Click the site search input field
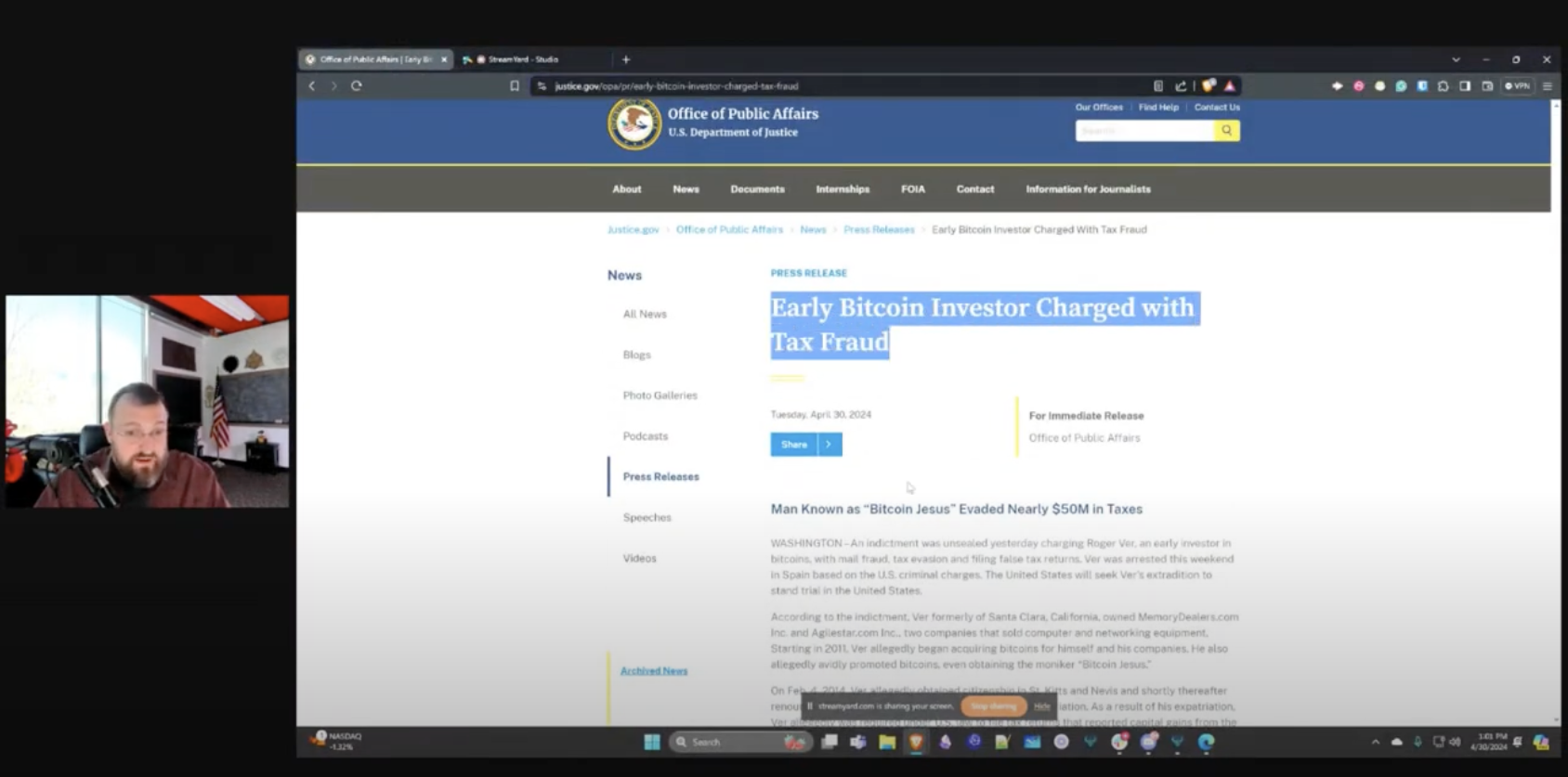This screenshot has height=777, width=1568. 1144,131
